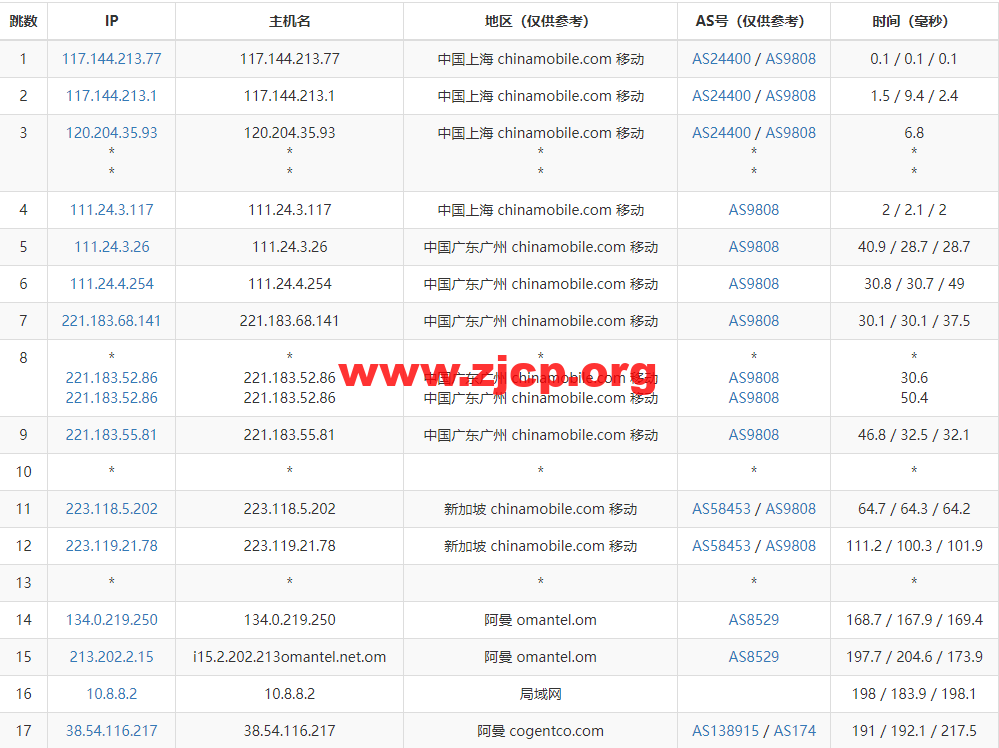999x748 pixels.
Task: Open AS24400 link in hop 1 row
Action: (x=721, y=59)
